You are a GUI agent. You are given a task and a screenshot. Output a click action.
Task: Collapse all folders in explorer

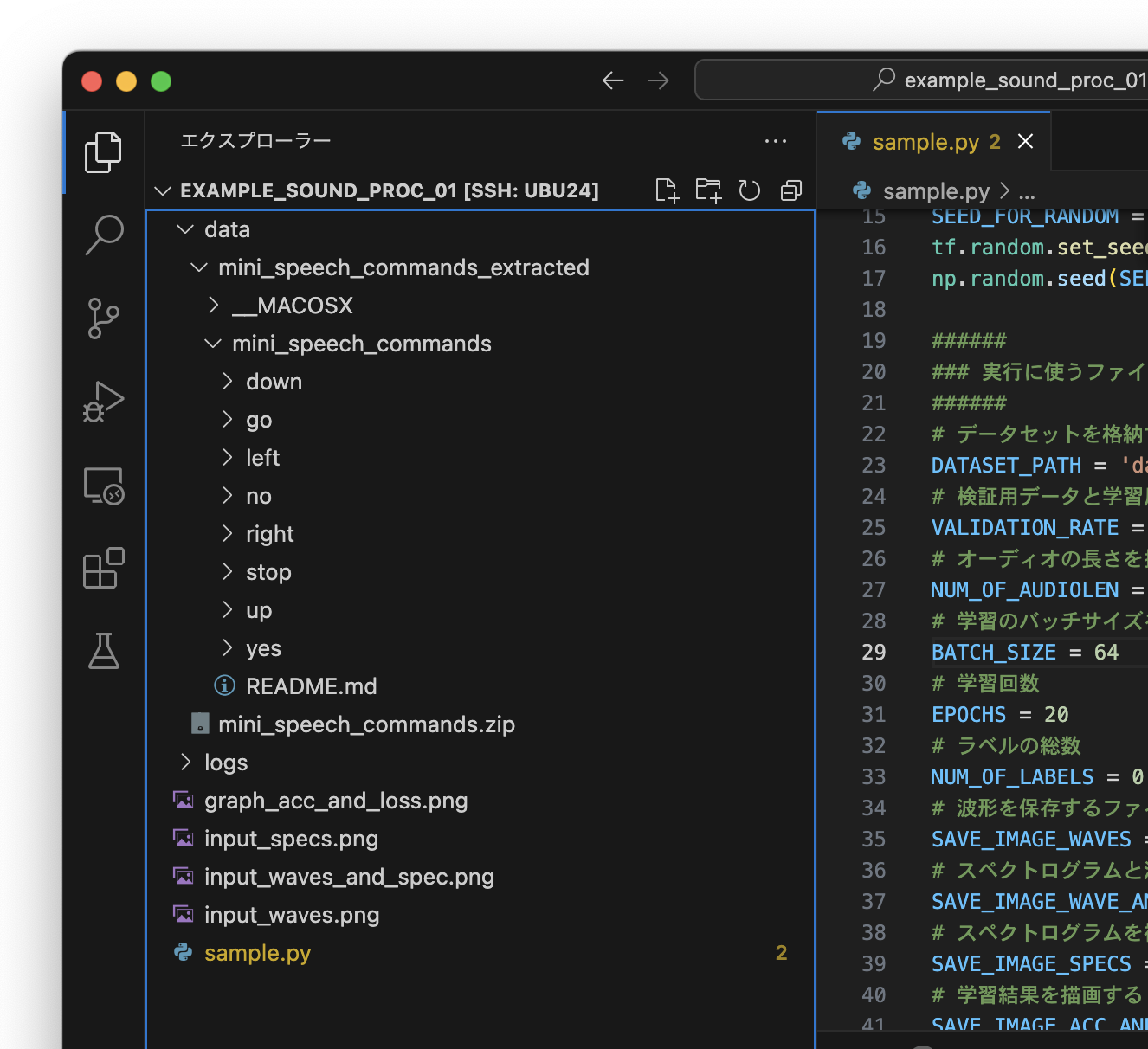click(x=790, y=190)
